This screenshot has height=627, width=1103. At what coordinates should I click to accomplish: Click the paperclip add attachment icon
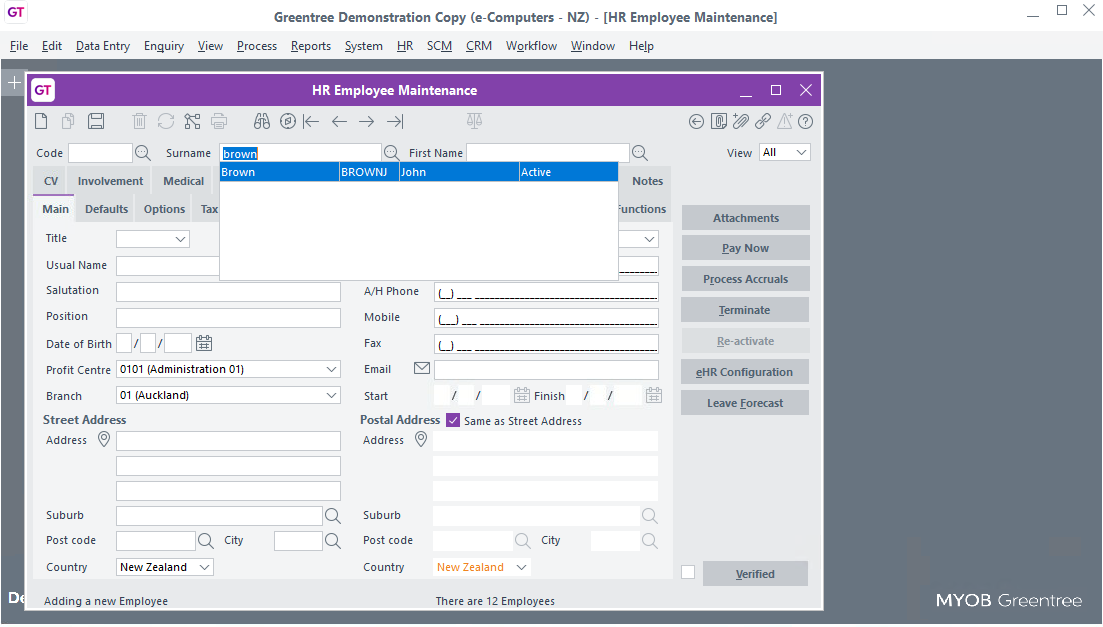tap(741, 121)
